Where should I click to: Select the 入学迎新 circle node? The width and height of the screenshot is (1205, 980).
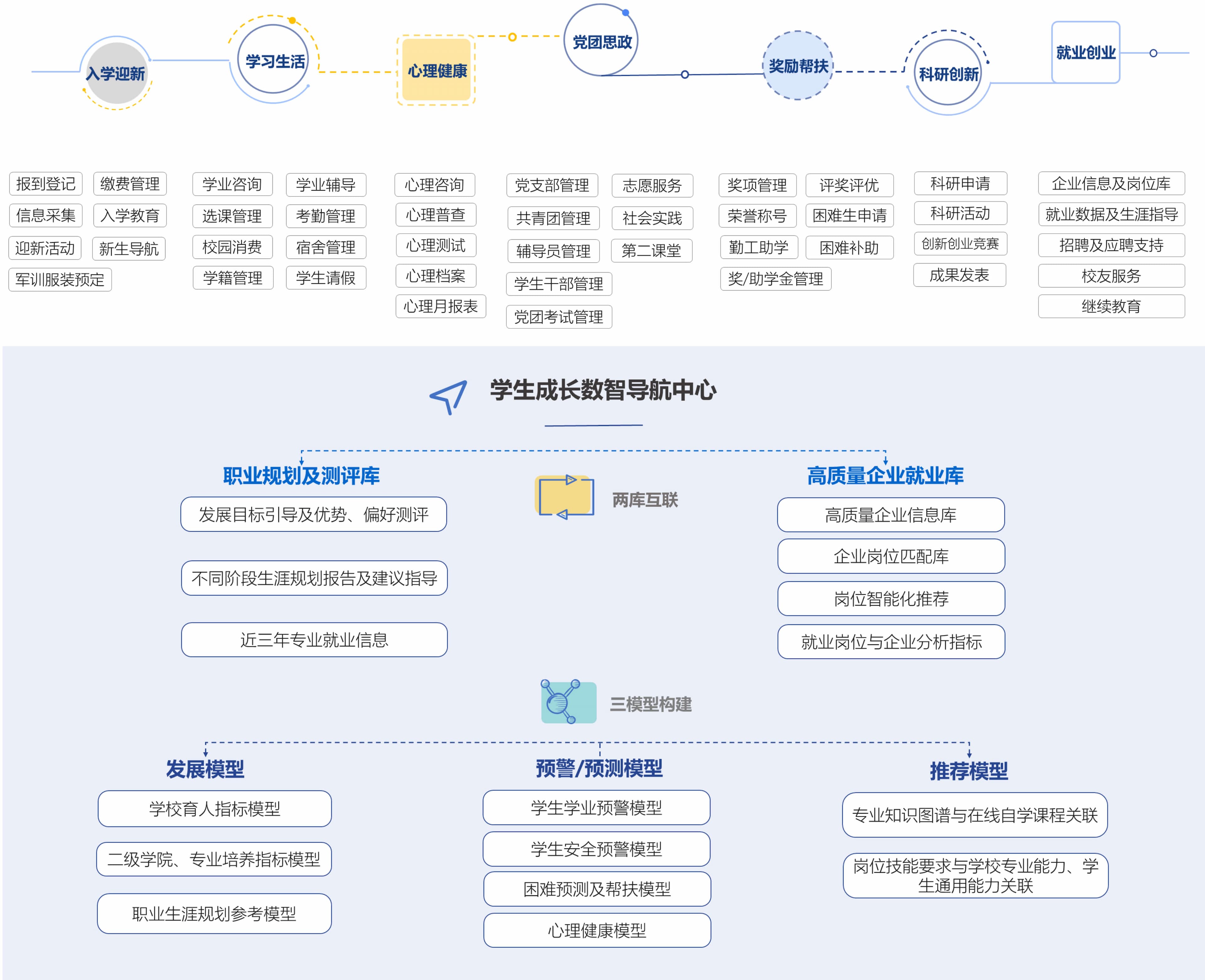coord(117,73)
